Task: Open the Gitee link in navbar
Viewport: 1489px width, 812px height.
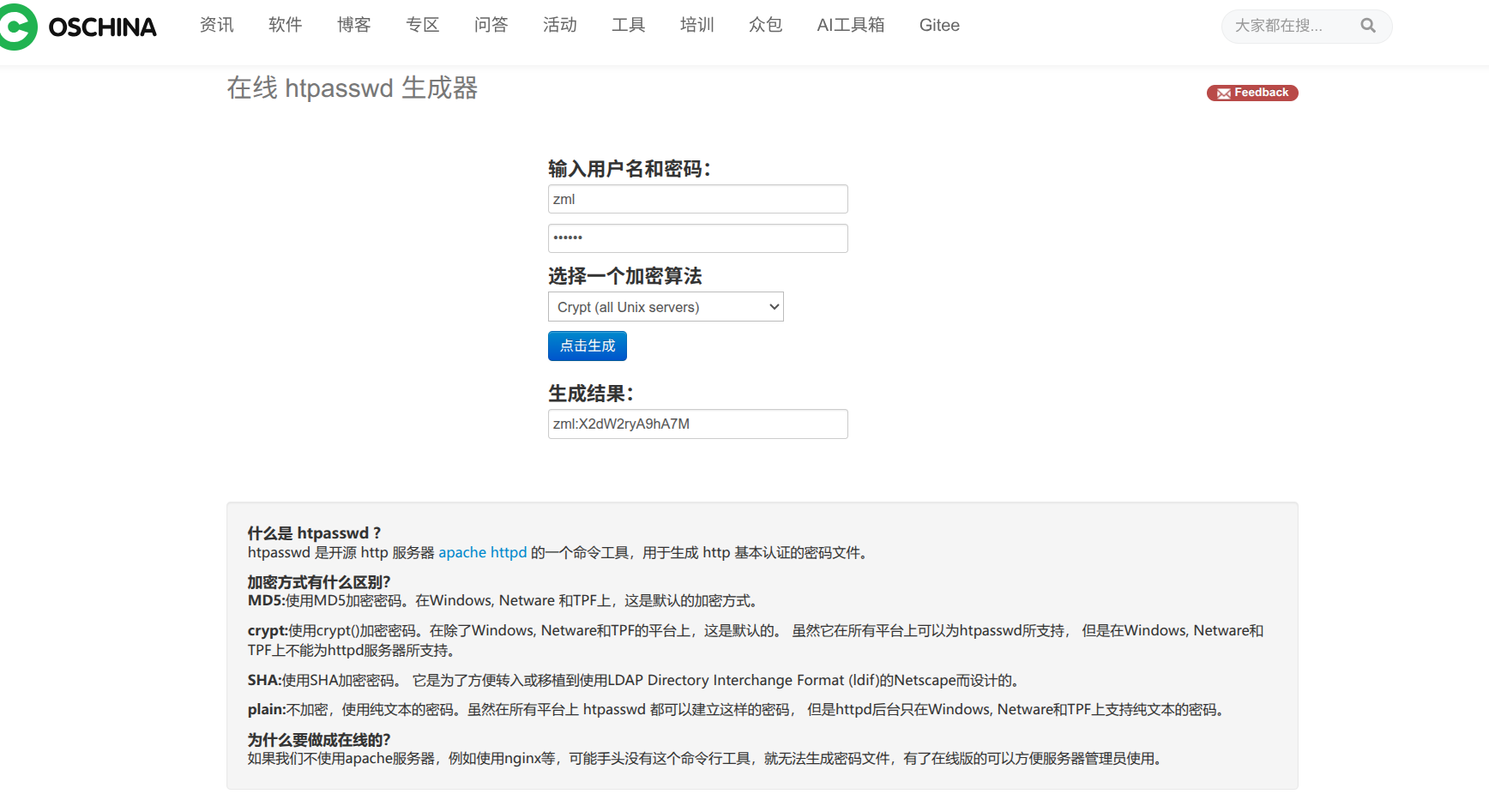Action: [939, 26]
